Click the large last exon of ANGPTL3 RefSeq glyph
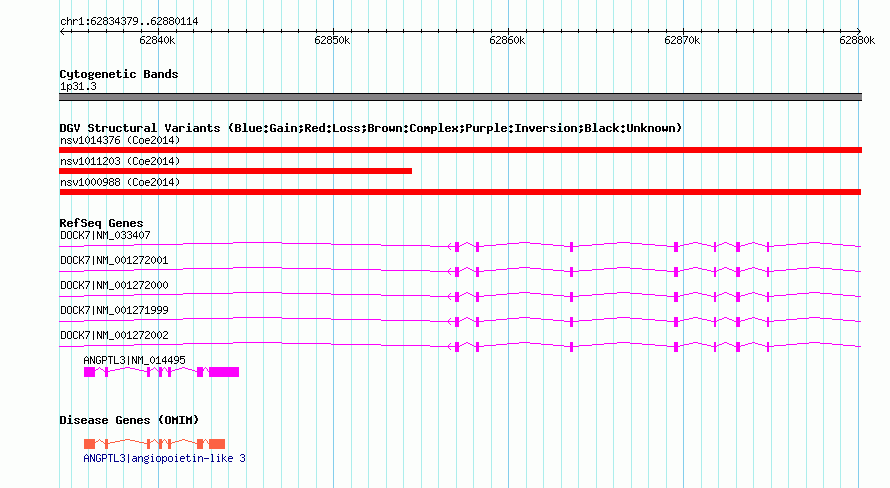This screenshot has width=890, height=488. 224,372
